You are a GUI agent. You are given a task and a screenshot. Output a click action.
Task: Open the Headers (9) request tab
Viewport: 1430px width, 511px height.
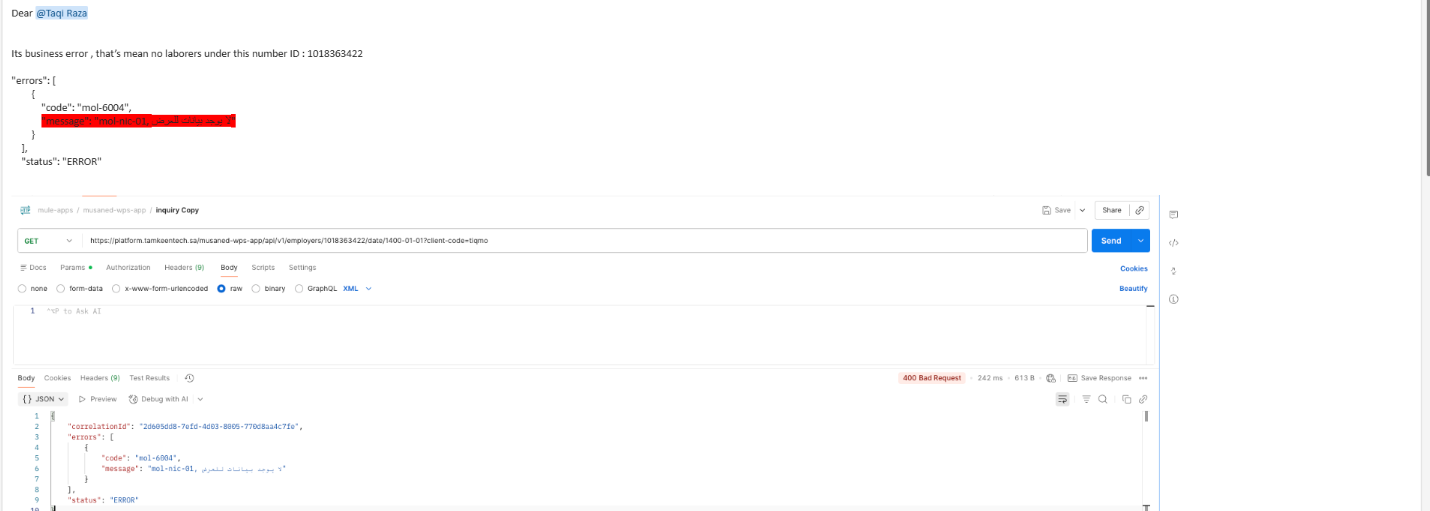point(184,268)
